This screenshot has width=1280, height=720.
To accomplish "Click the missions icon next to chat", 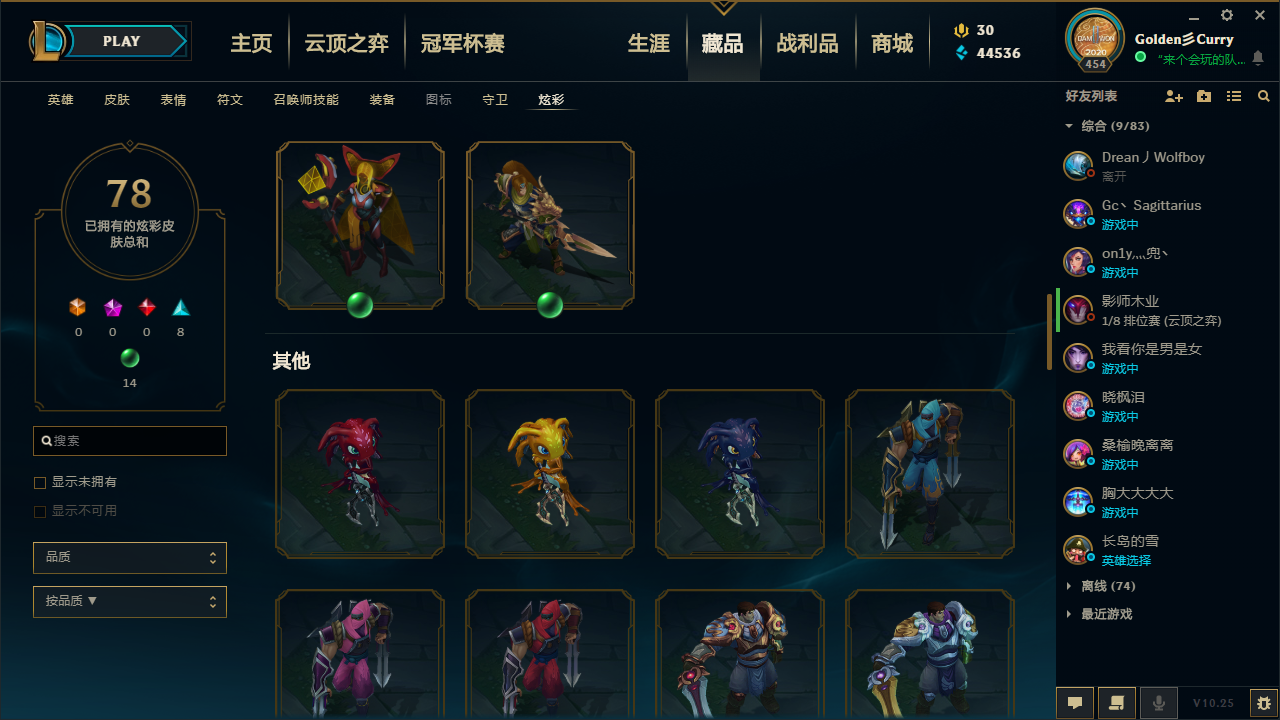I will tap(1117, 703).
